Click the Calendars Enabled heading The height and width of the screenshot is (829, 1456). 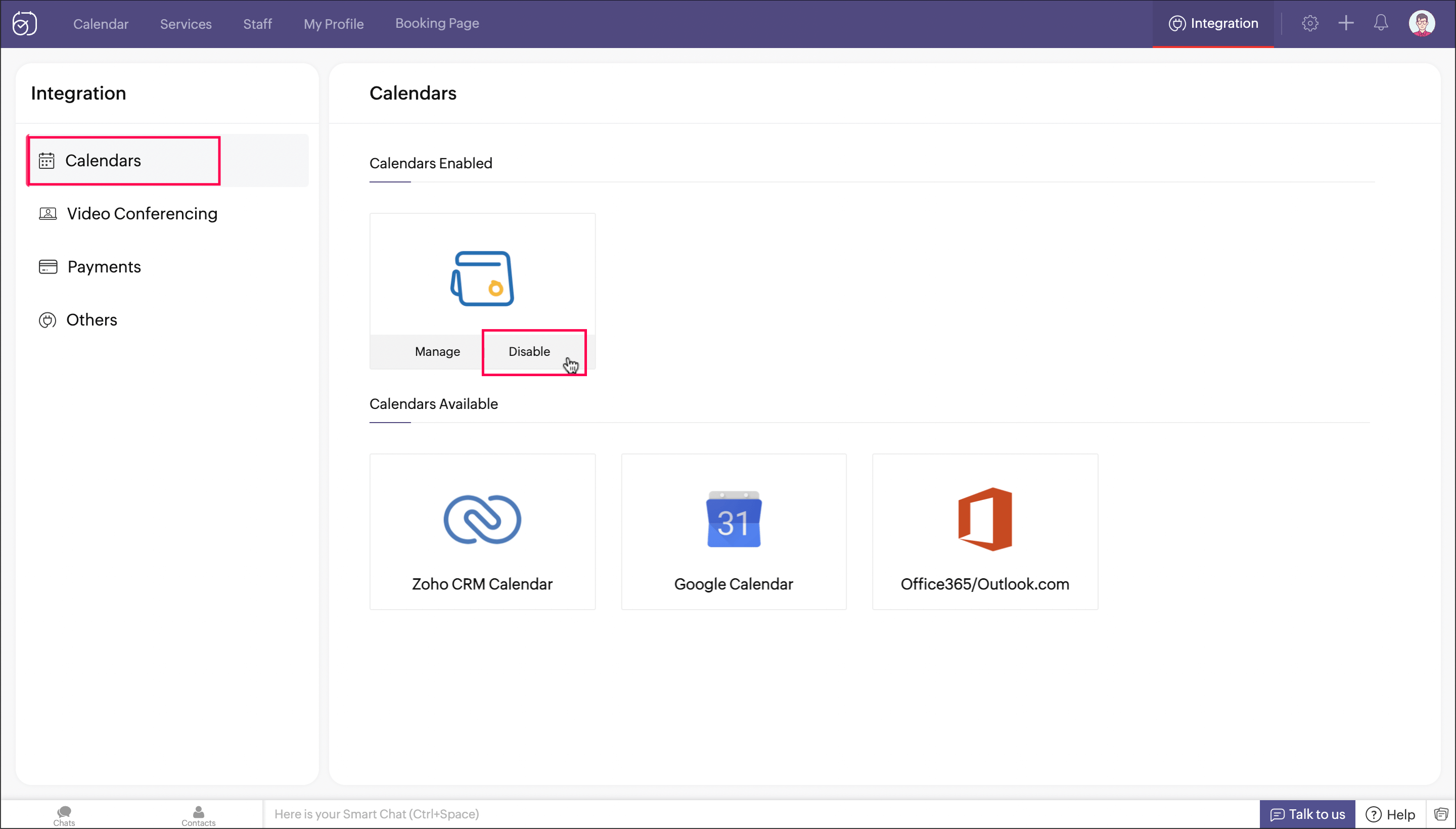pos(431,163)
